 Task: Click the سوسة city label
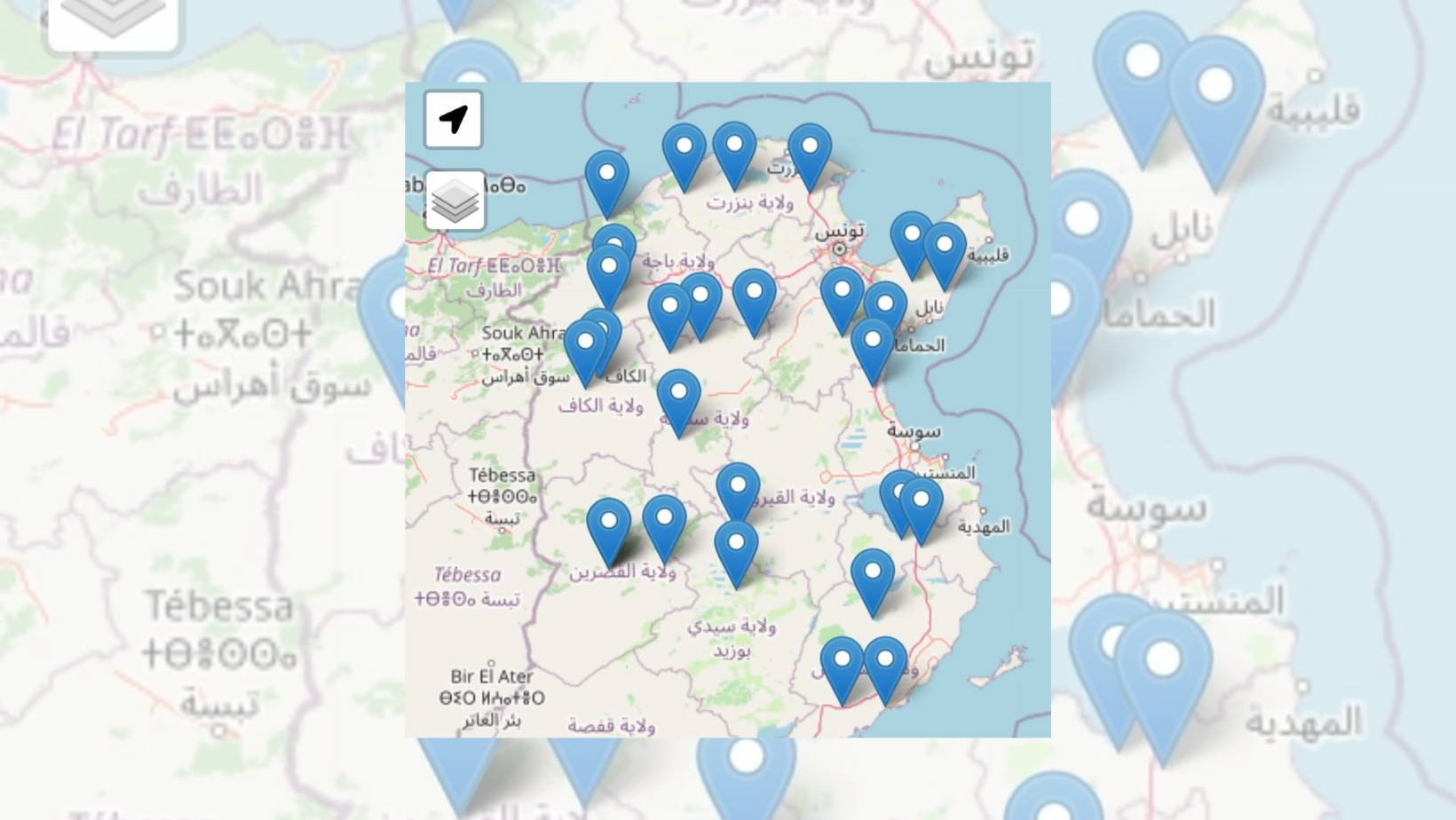click(x=914, y=430)
